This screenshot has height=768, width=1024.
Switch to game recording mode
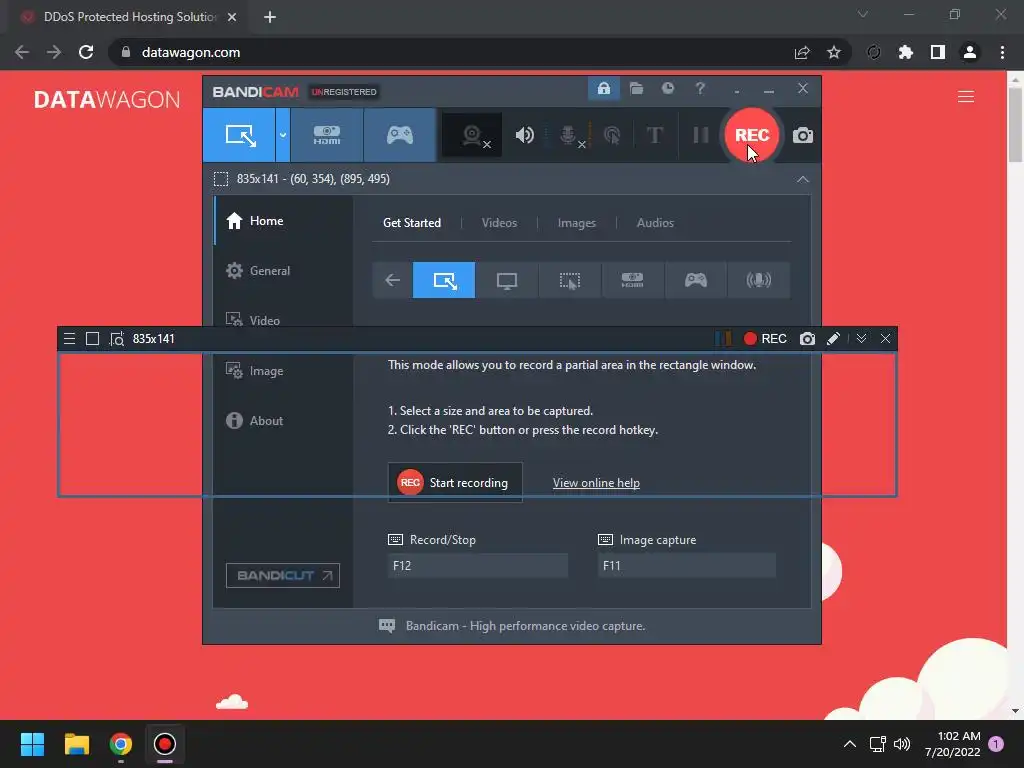tap(400, 135)
